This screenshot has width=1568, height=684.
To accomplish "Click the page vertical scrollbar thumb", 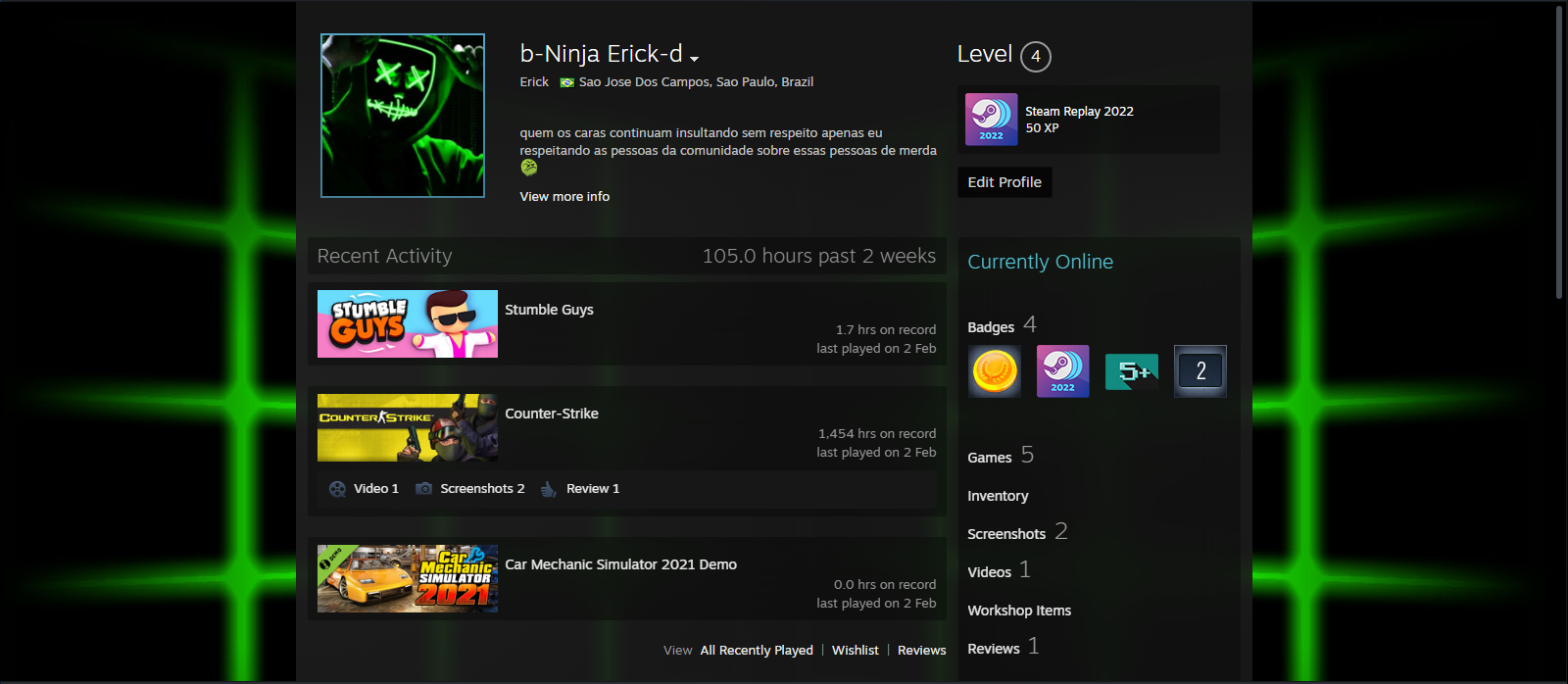I will pos(1560,152).
